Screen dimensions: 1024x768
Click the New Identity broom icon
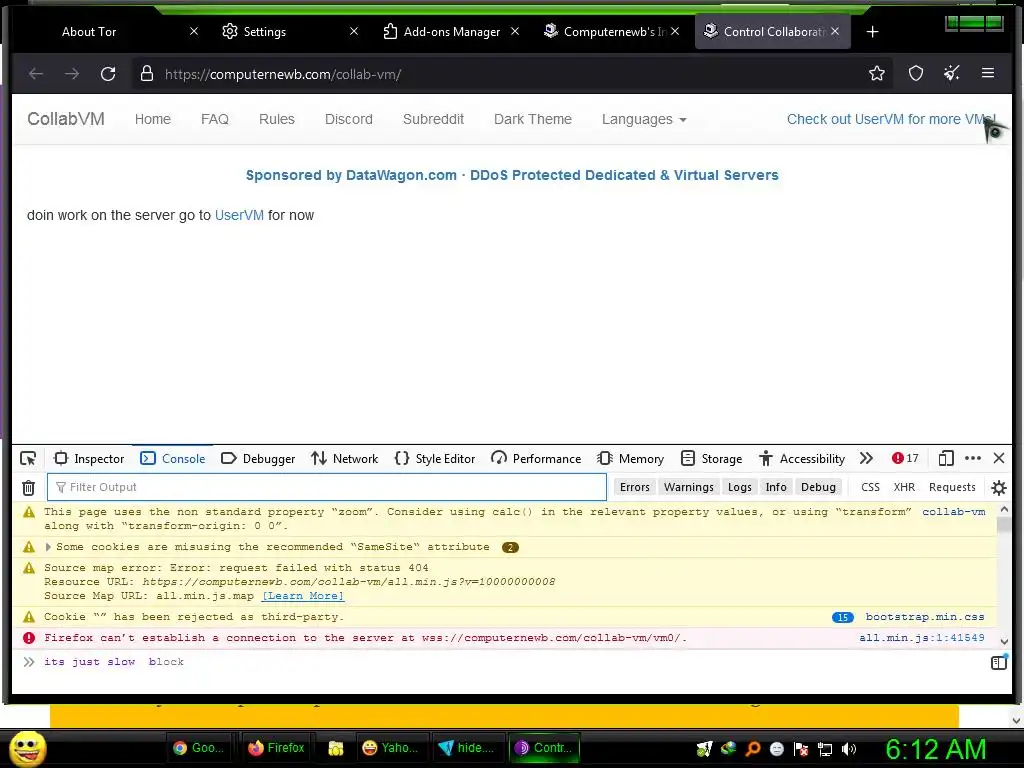point(952,73)
